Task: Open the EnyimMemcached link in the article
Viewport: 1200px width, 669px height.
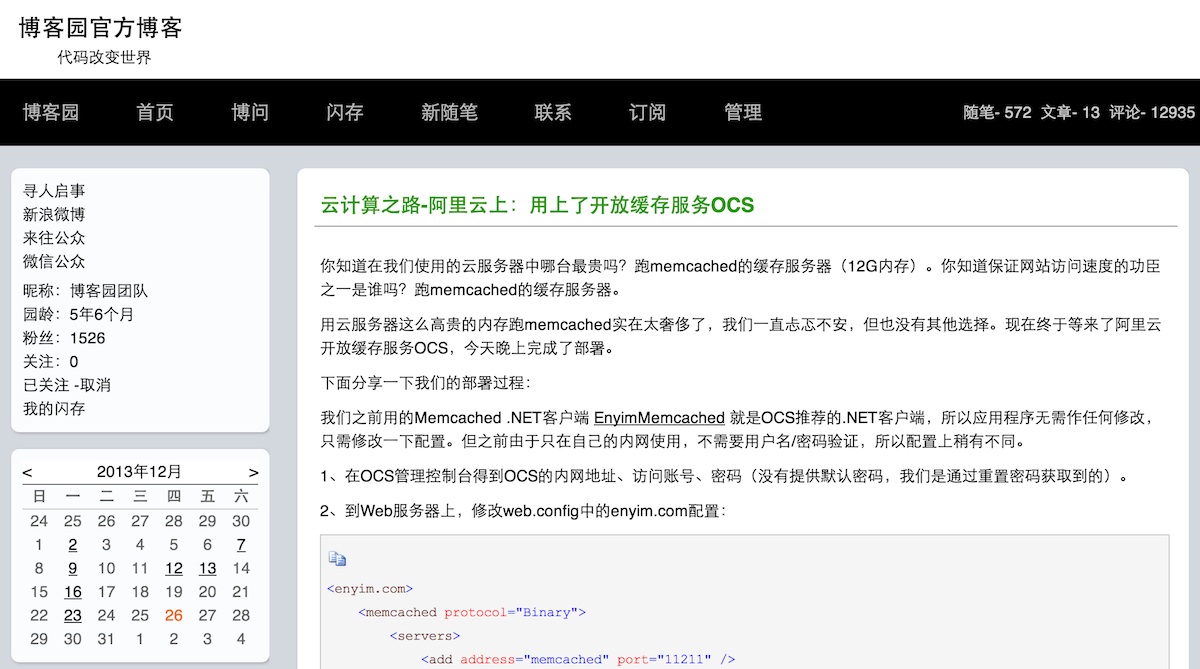Action: click(x=659, y=418)
